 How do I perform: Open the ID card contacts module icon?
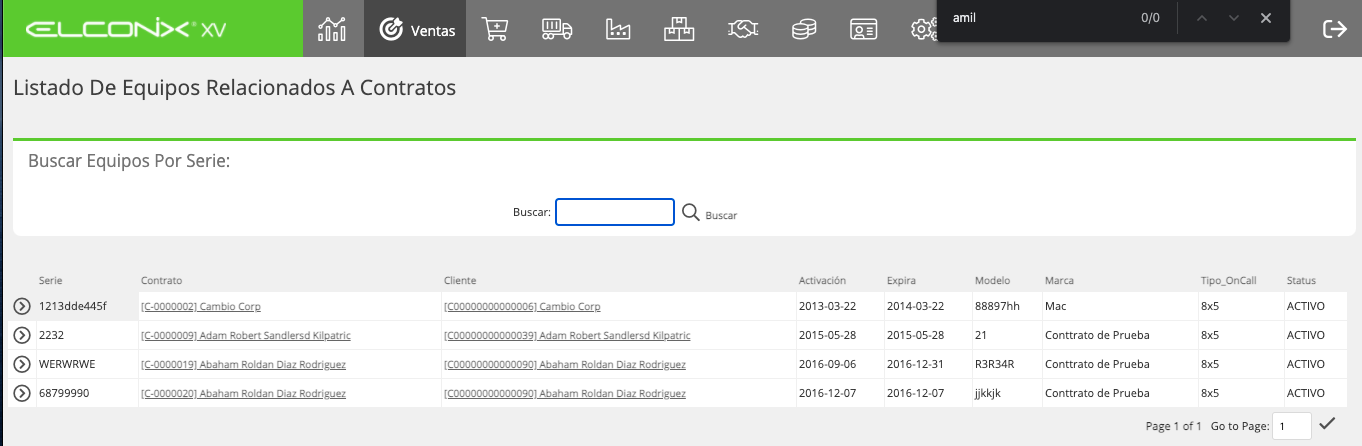[863, 29]
